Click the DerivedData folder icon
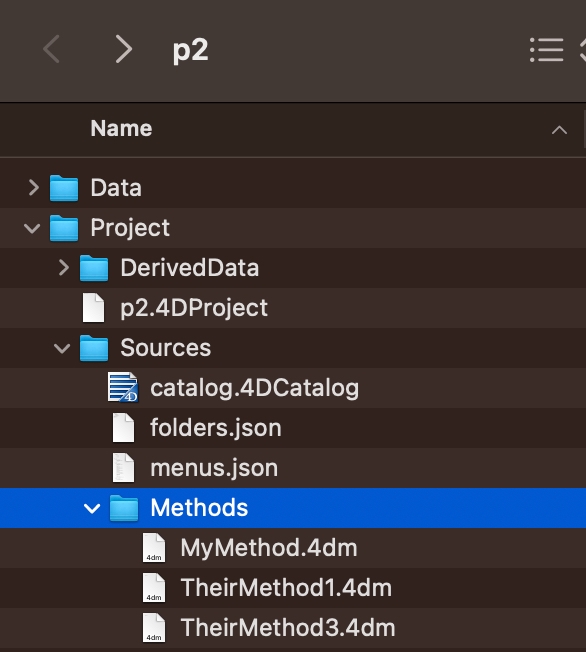Screen dimensions: 586x652 (x=94, y=268)
